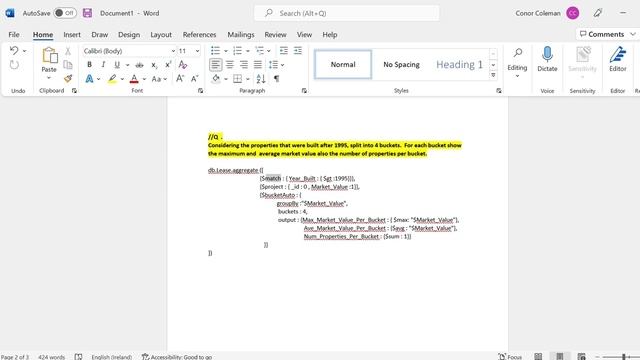Image resolution: width=640 pixels, height=360 pixels.
Task: Select the Format Painter brush
Action: [x=68, y=78]
